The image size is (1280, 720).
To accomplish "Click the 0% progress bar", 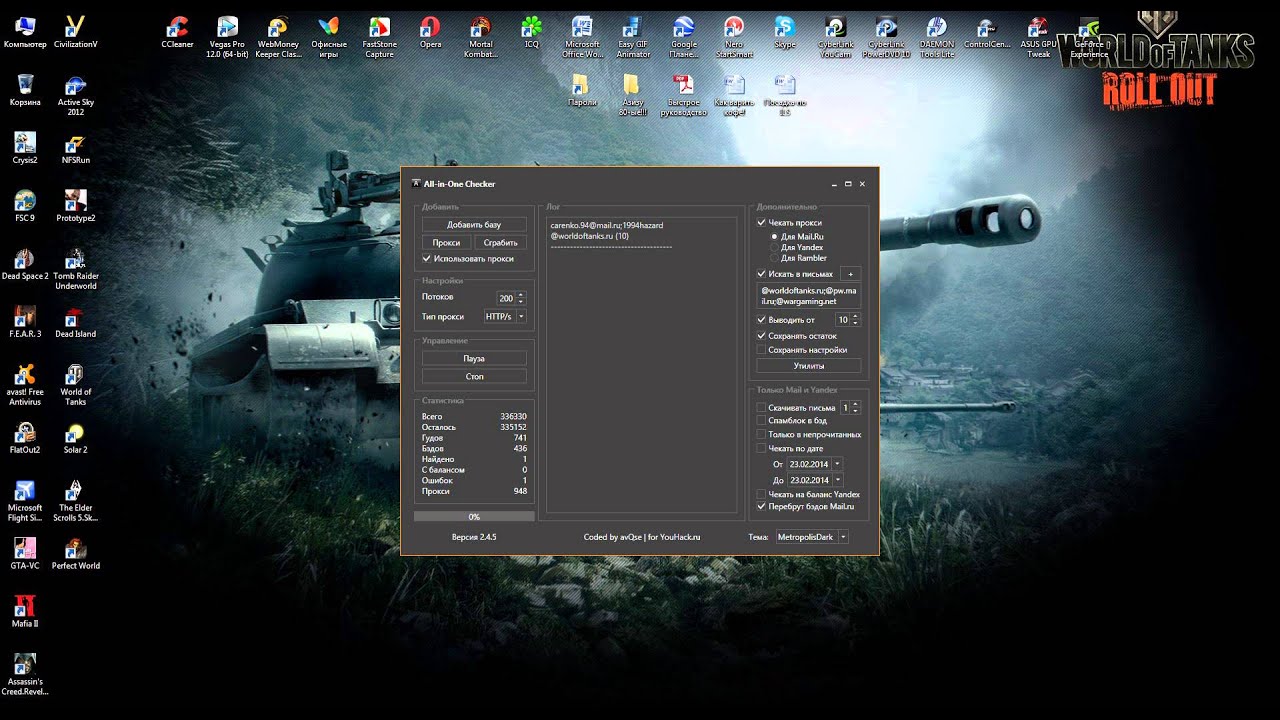I will coord(474,517).
